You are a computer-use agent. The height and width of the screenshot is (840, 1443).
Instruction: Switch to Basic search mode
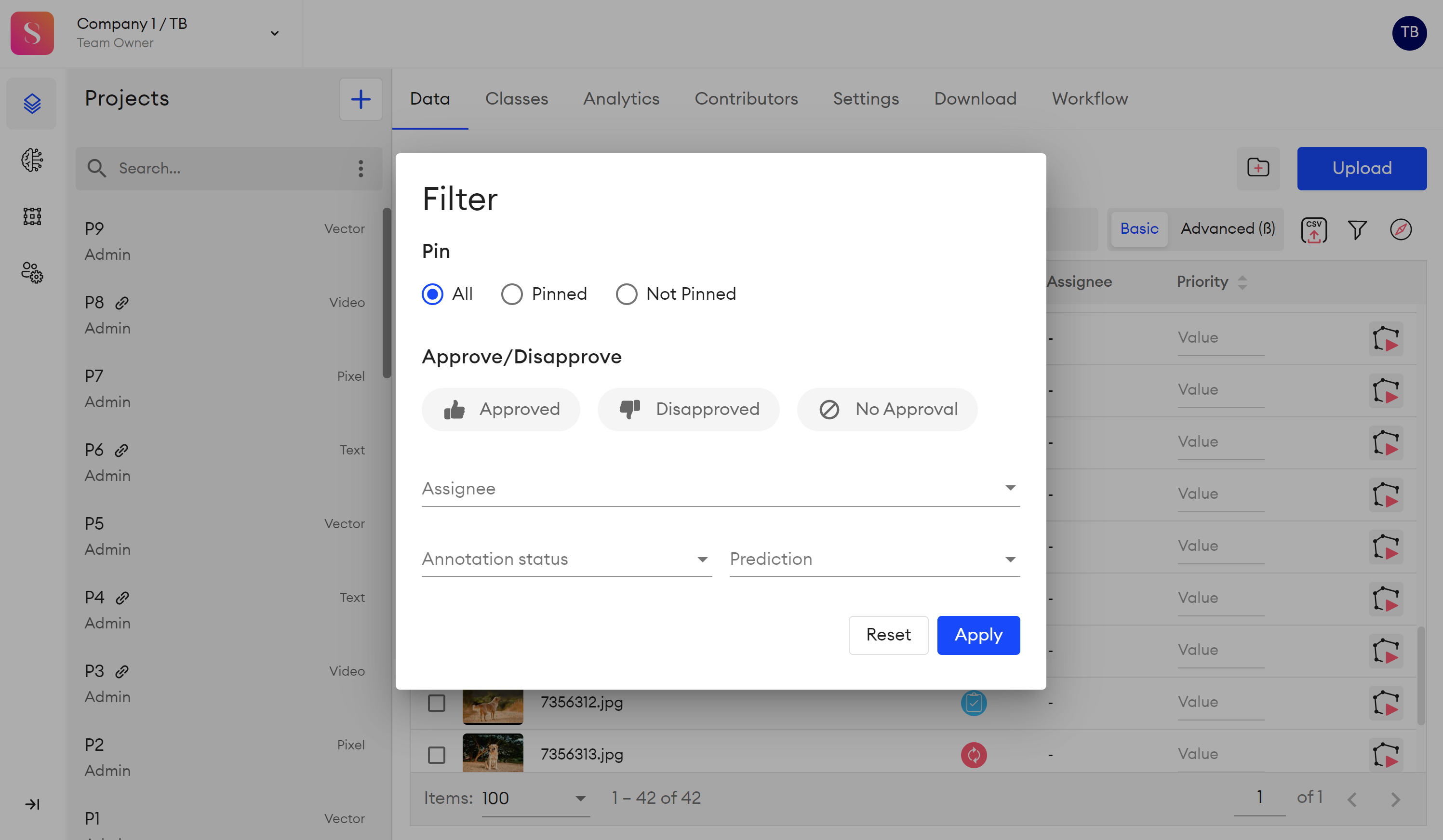1139,229
